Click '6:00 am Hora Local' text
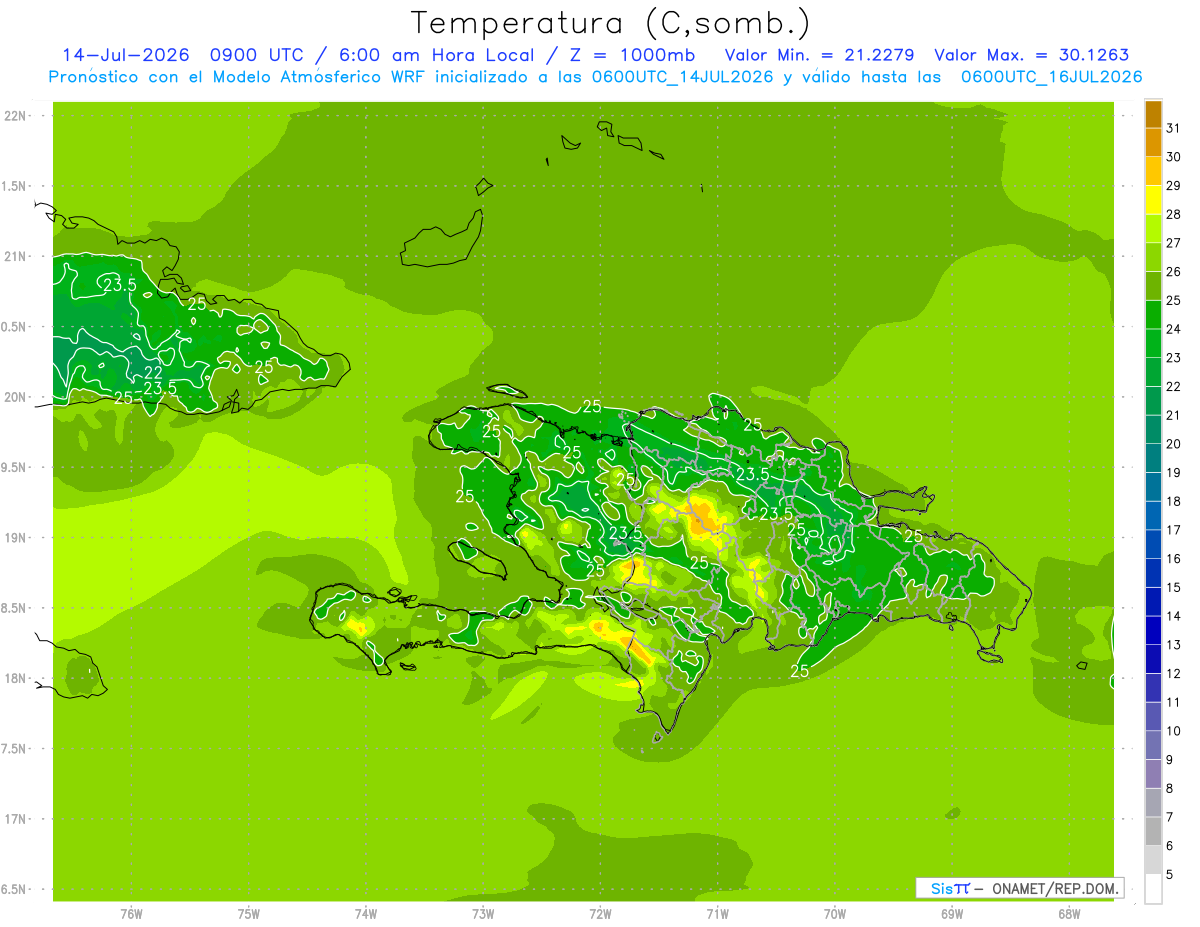1200x927 pixels. (437, 55)
